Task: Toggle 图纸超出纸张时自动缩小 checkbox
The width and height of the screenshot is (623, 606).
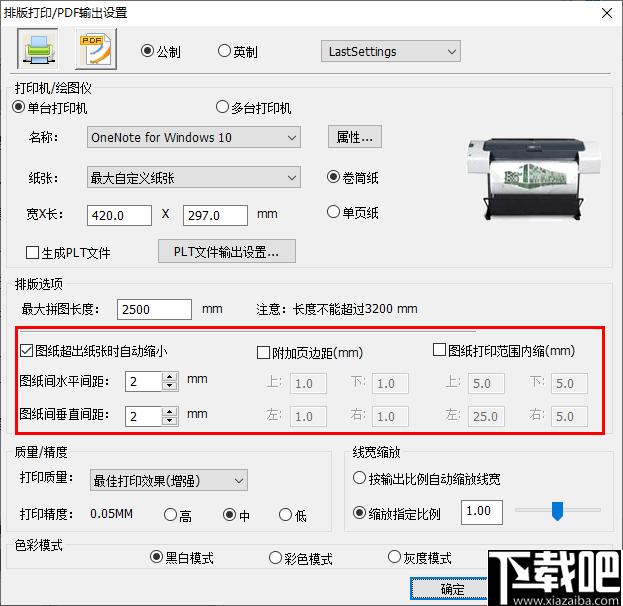Action: (x=27, y=351)
